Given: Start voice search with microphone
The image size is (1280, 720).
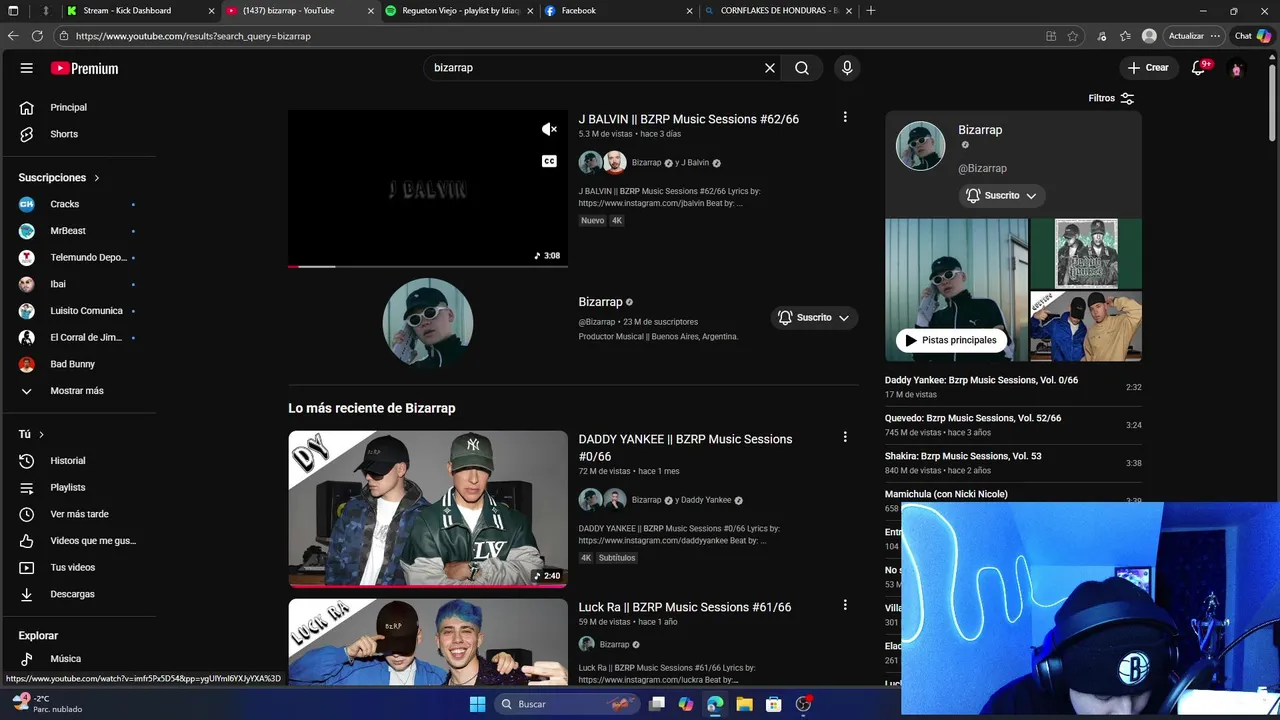Looking at the screenshot, I should 847,68.
